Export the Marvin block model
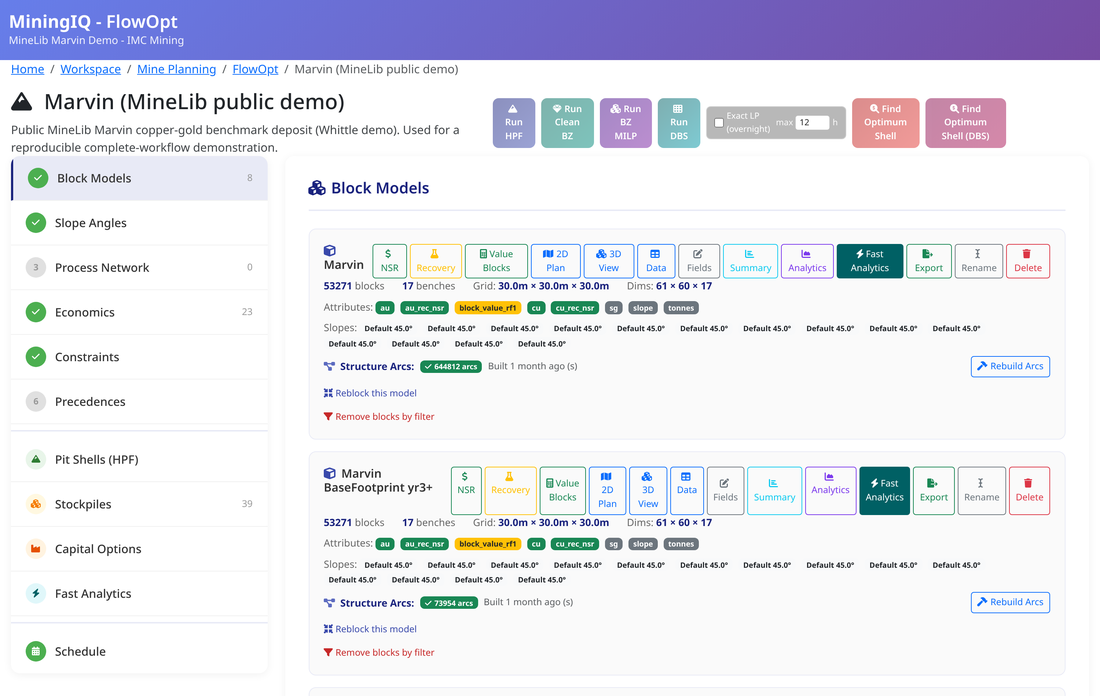This screenshot has height=696, width=1100. [929, 261]
